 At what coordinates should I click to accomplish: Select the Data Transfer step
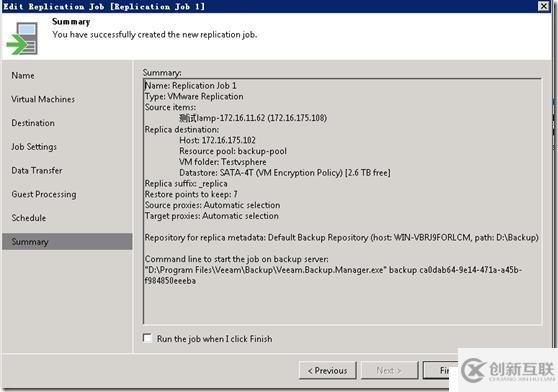[37, 170]
